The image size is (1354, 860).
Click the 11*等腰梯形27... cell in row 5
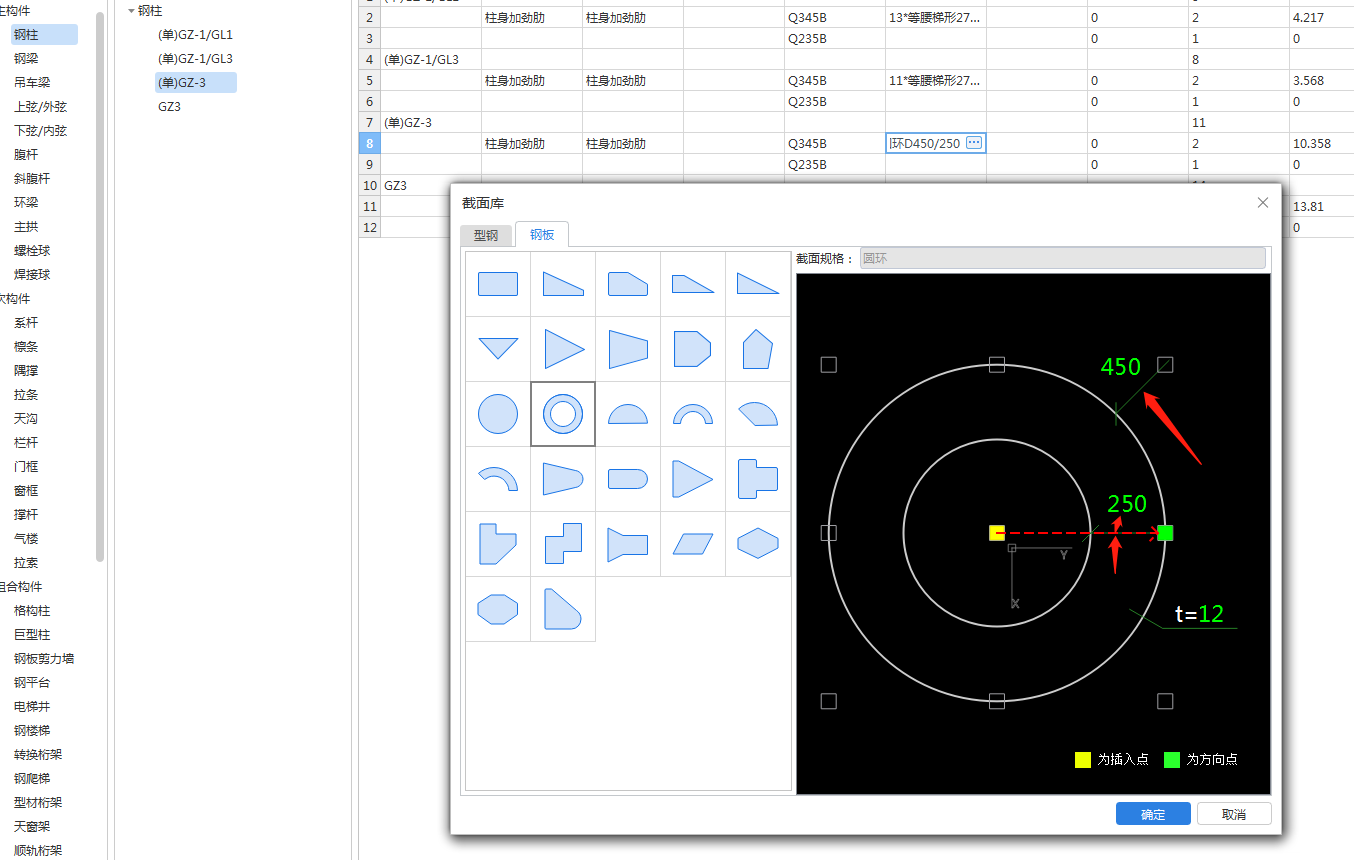pyautogui.click(x=935, y=80)
